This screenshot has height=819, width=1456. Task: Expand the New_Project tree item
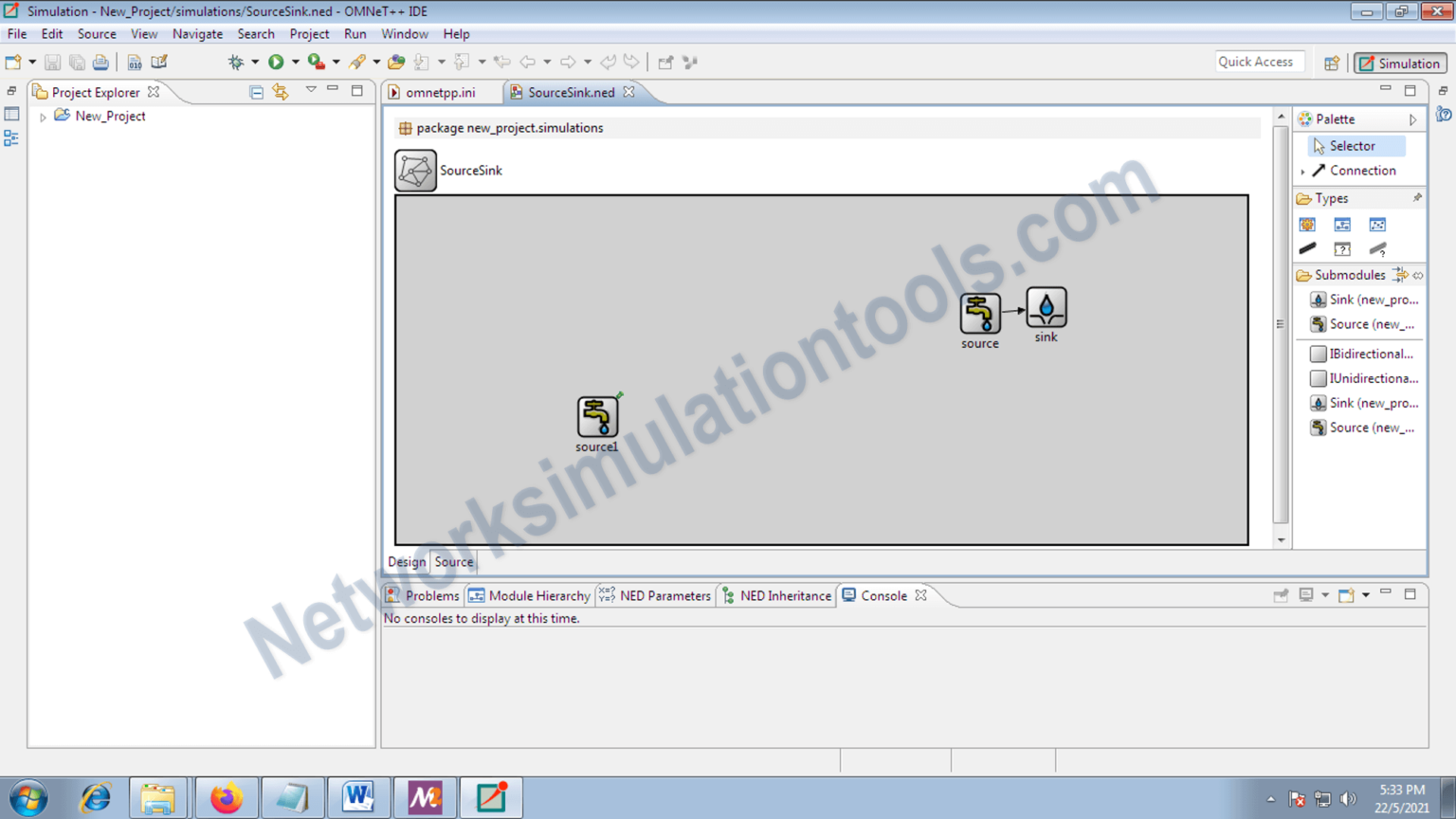43,116
